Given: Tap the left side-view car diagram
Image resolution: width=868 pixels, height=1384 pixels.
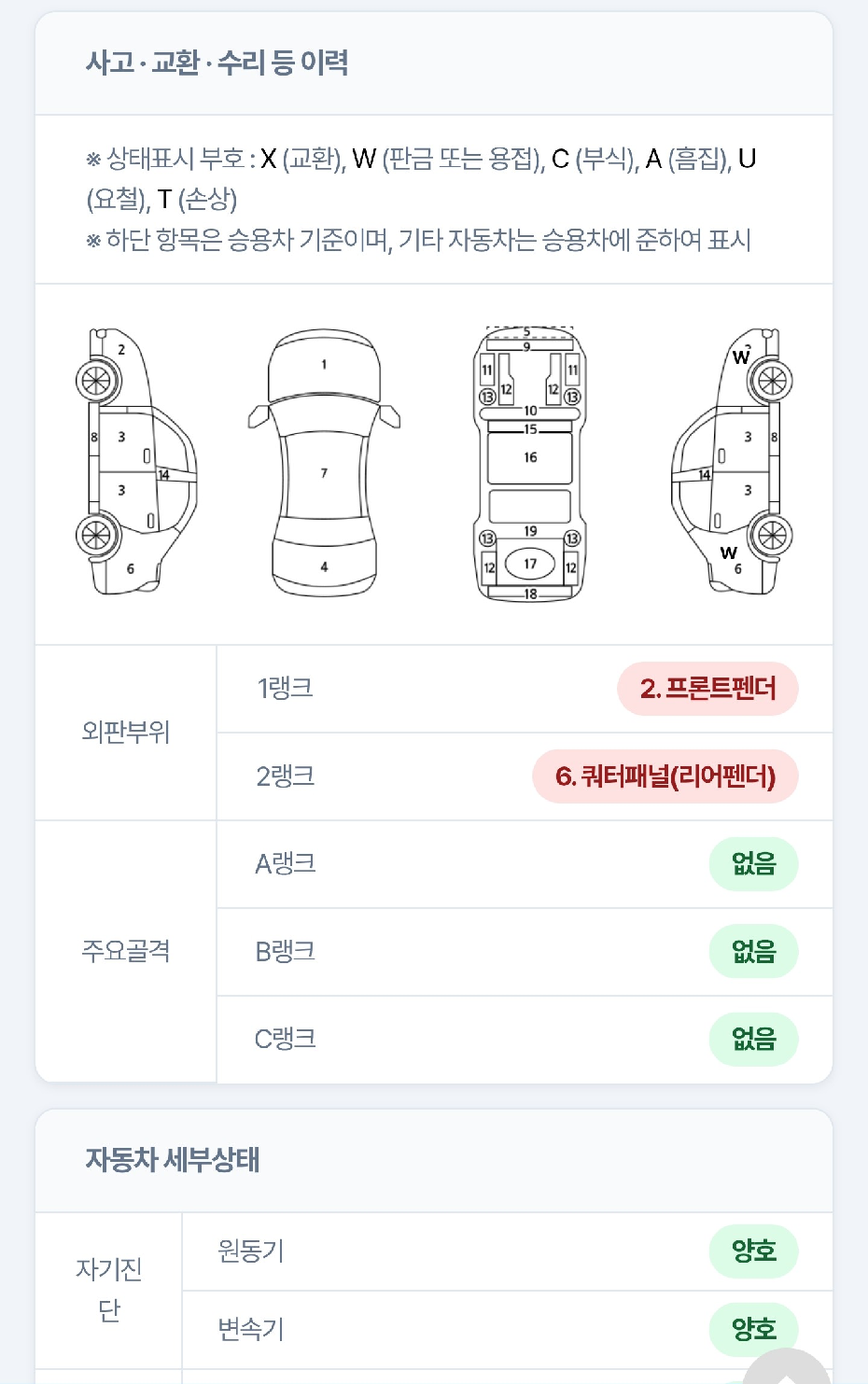Looking at the screenshot, I should [x=136, y=462].
